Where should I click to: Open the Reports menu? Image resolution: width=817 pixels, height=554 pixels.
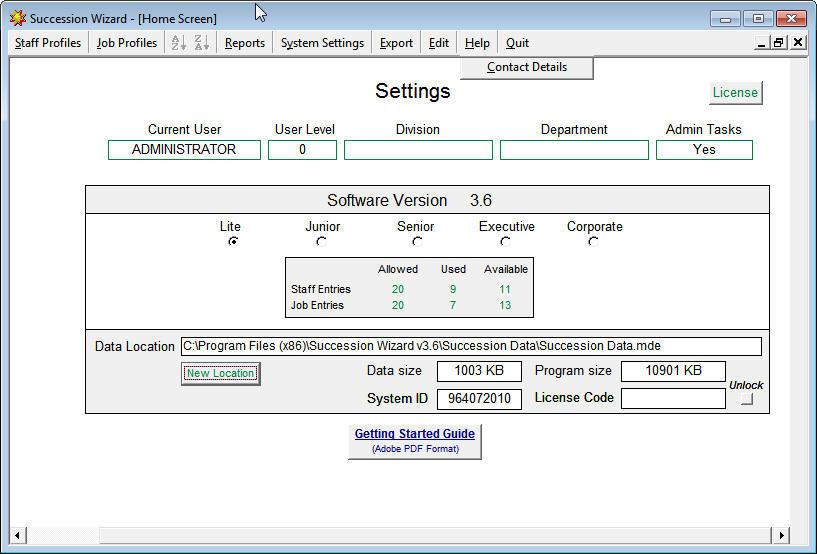(245, 43)
